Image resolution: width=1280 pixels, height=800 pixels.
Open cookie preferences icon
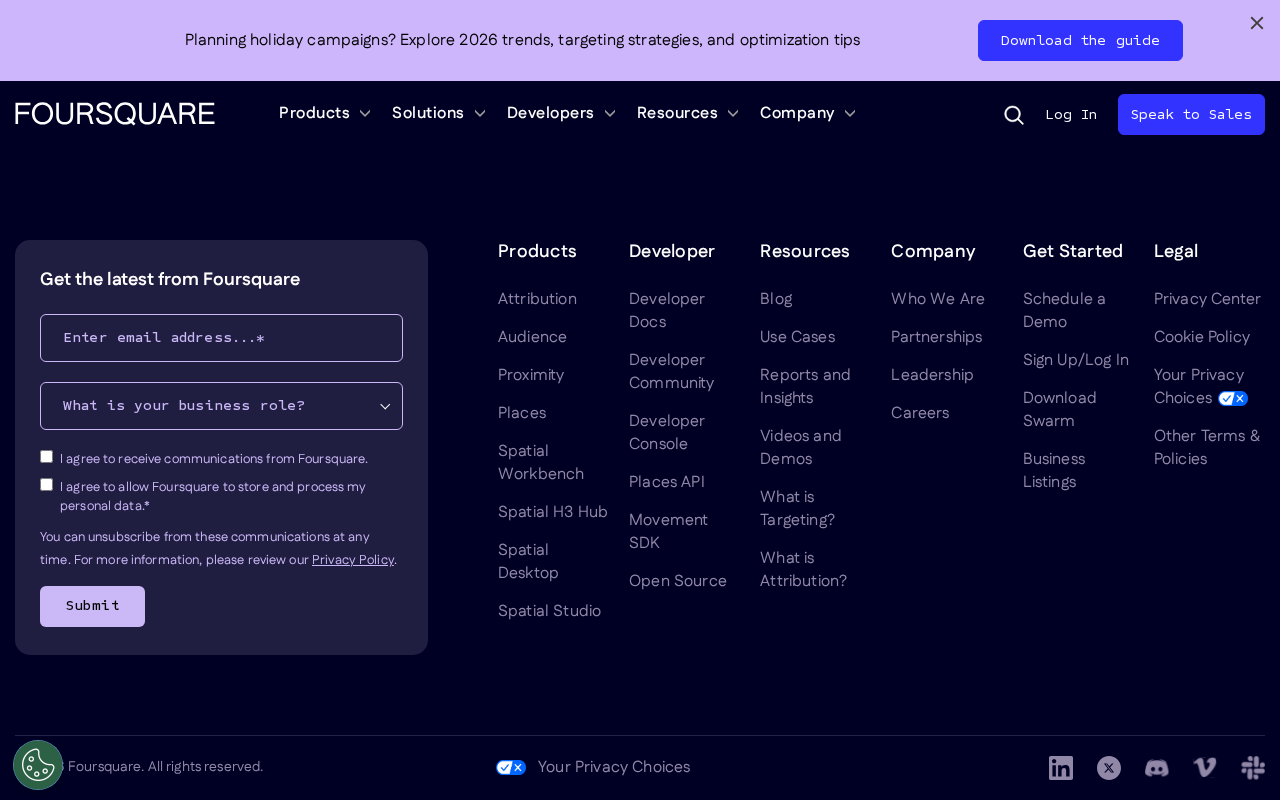(38, 765)
